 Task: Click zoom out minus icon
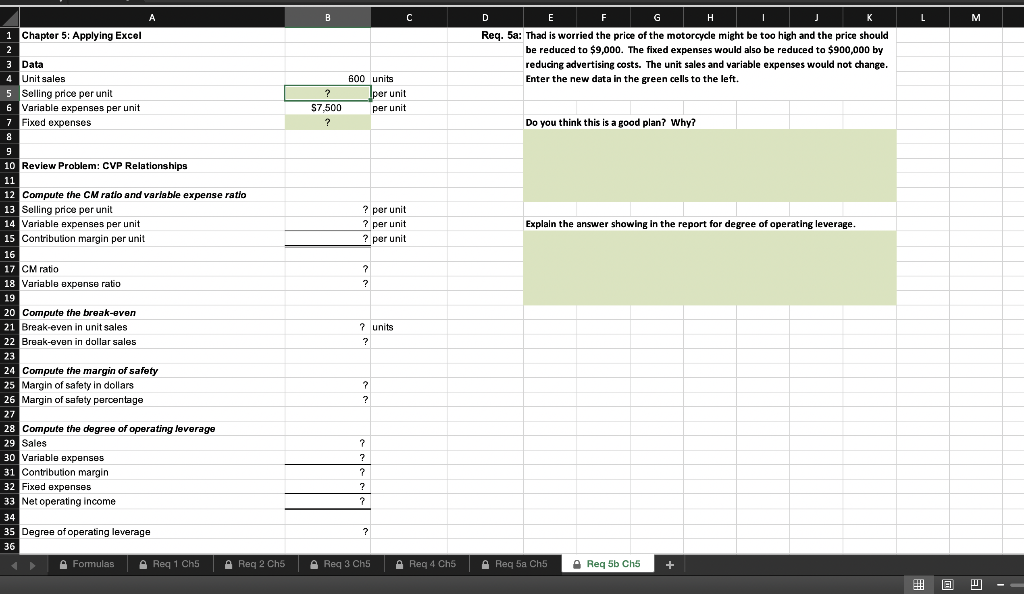coord(1000,584)
